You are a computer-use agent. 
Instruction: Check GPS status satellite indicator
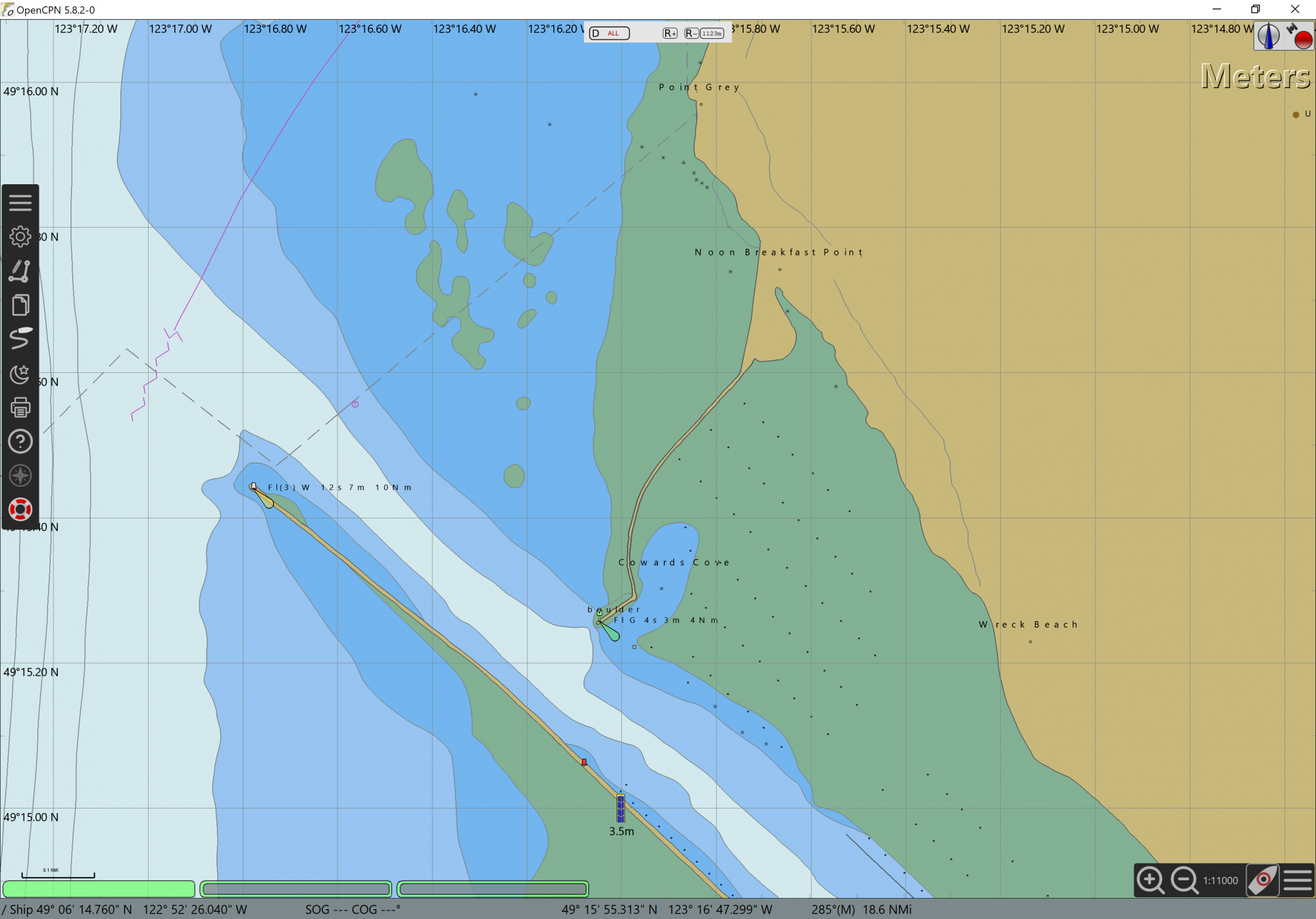[1300, 36]
